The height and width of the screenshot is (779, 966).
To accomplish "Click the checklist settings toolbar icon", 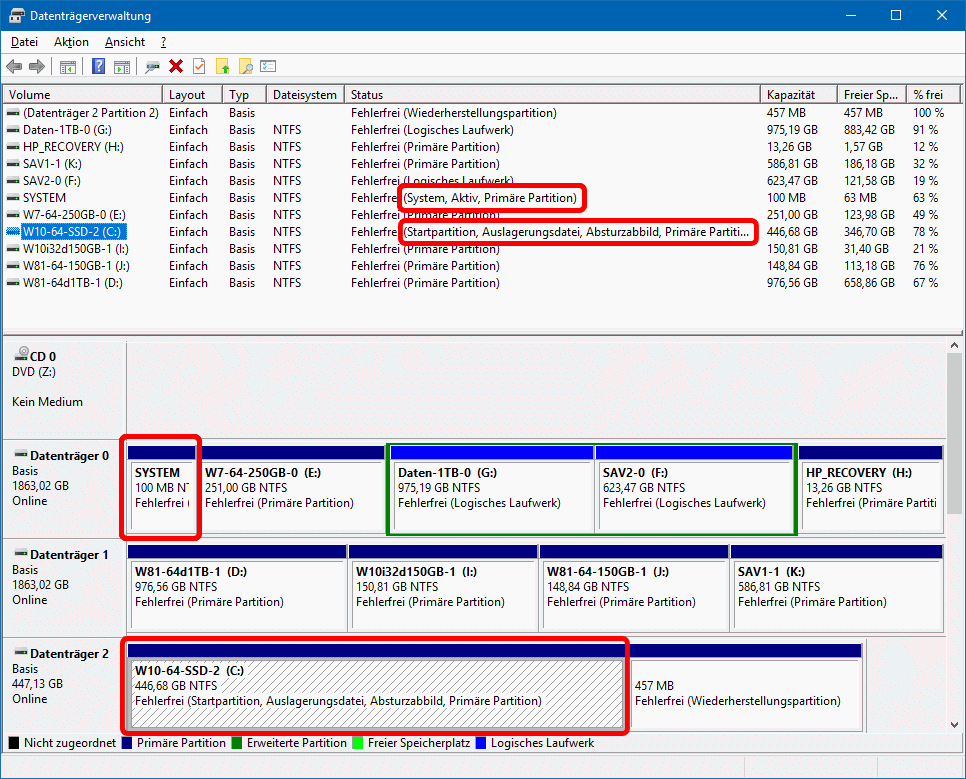I will [x=268, y=67].
